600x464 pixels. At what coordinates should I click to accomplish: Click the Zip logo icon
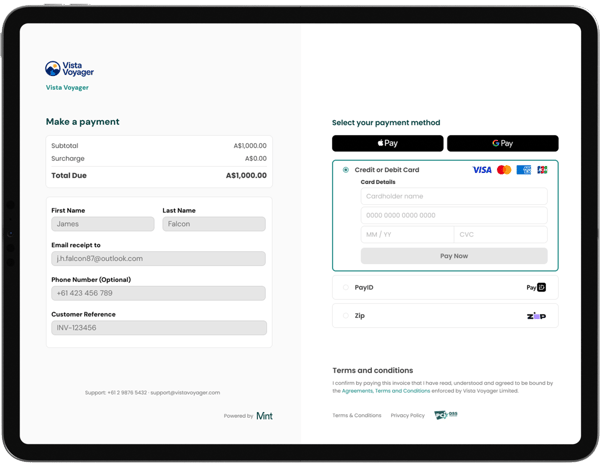pos(536,316)
